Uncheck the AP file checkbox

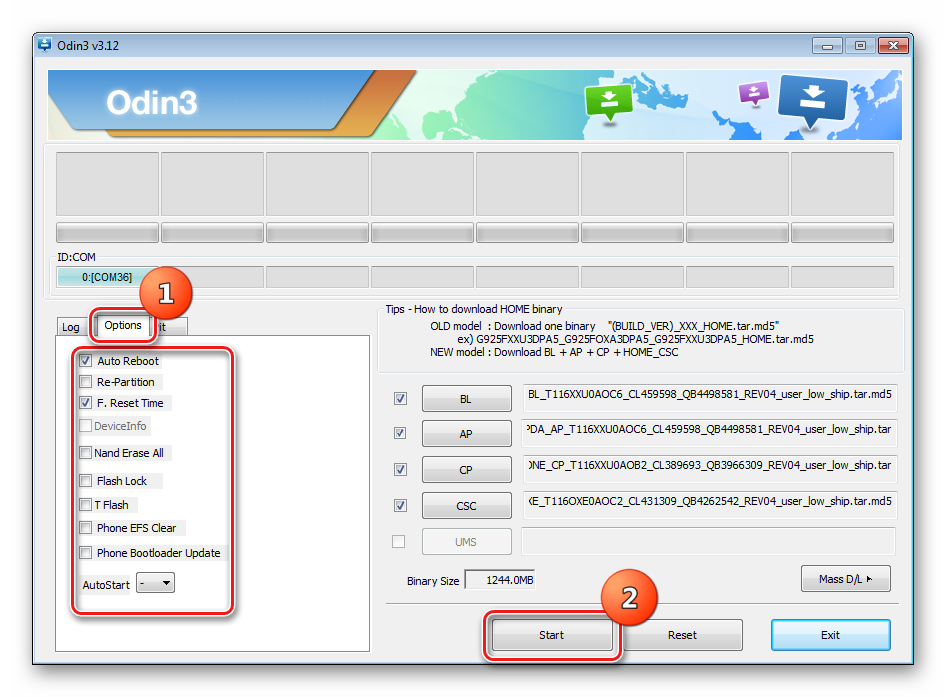(x=400, y=433)
